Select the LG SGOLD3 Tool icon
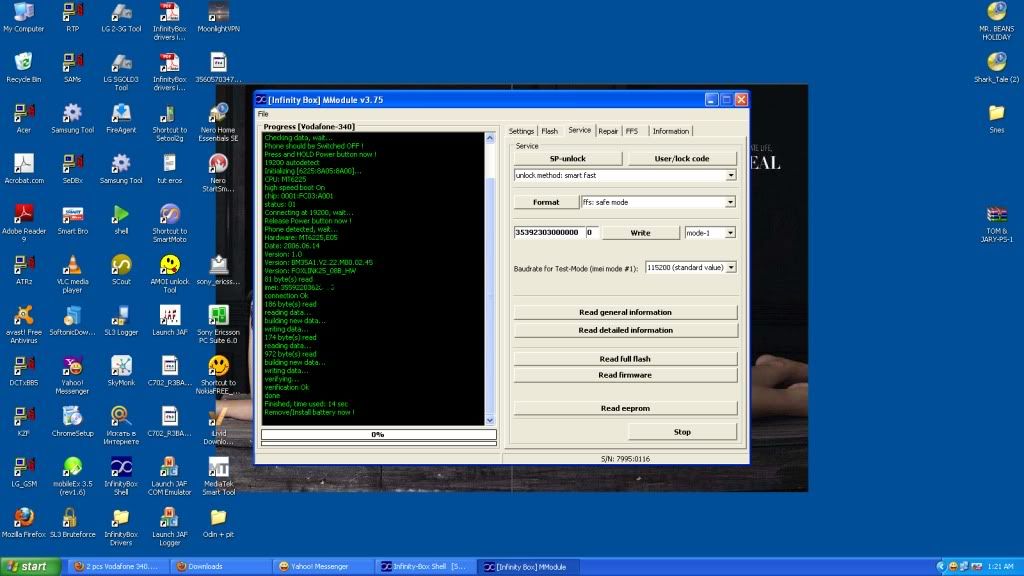This screenshot has height=576, width=1024. (x=121, y=72)
